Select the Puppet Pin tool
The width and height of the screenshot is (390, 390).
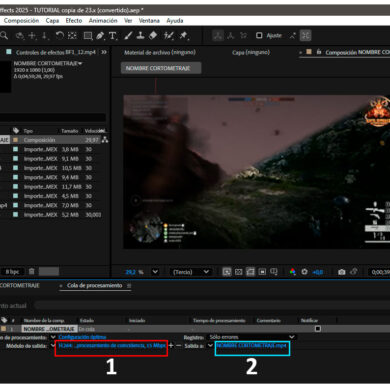183,35
